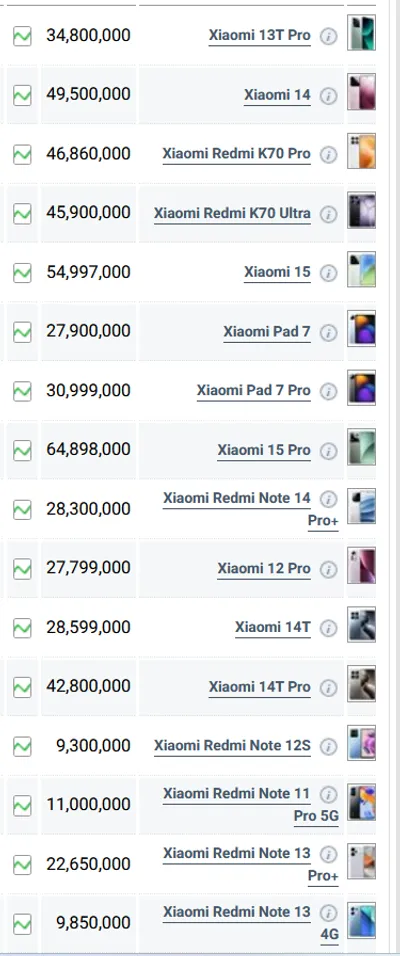The width and height of the screenshot is (400, 956).
Task: Open price chart icon for Xiaomi 13T Pro
Action: click(22, 36)
